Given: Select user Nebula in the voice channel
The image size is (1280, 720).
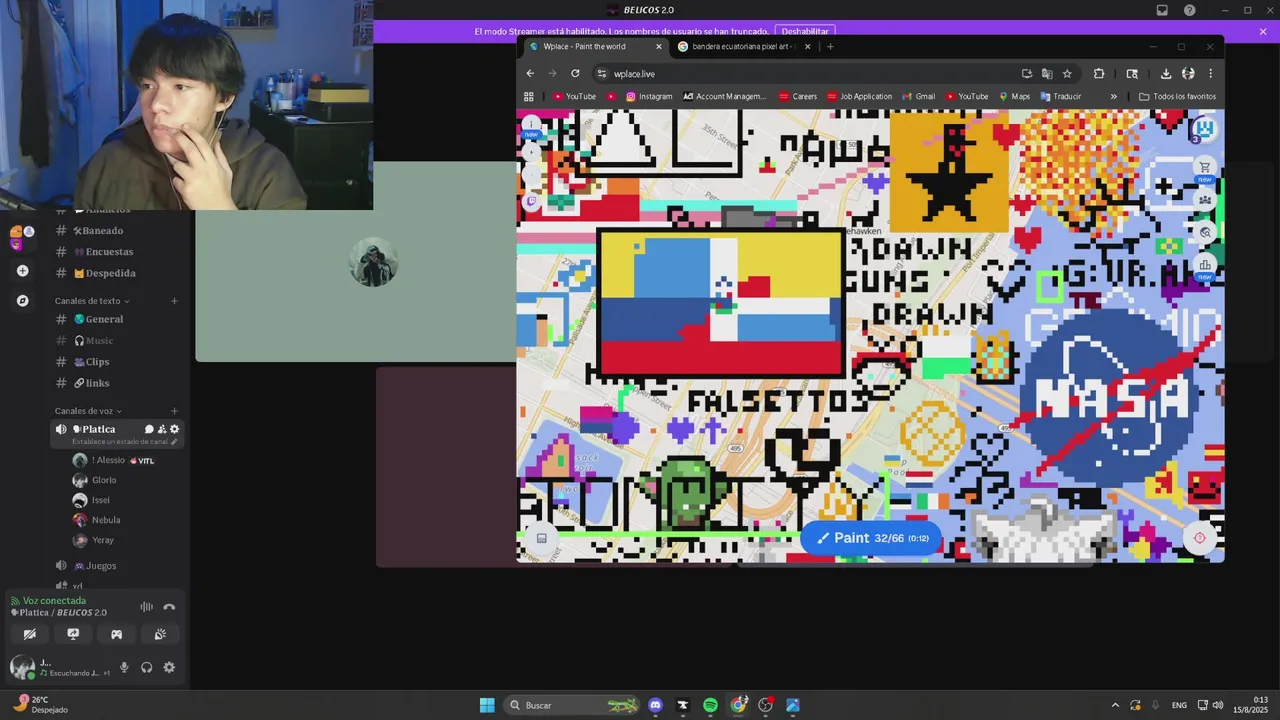Looking at the screenshot, I should pos(105,520).
